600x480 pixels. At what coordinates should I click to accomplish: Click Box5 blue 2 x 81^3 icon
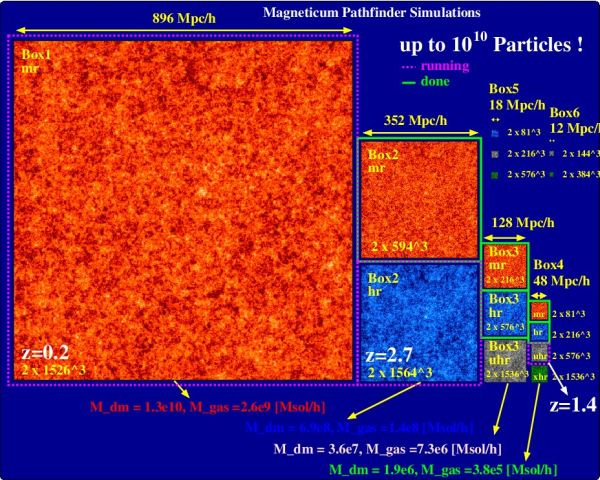(x=495, y=133)
